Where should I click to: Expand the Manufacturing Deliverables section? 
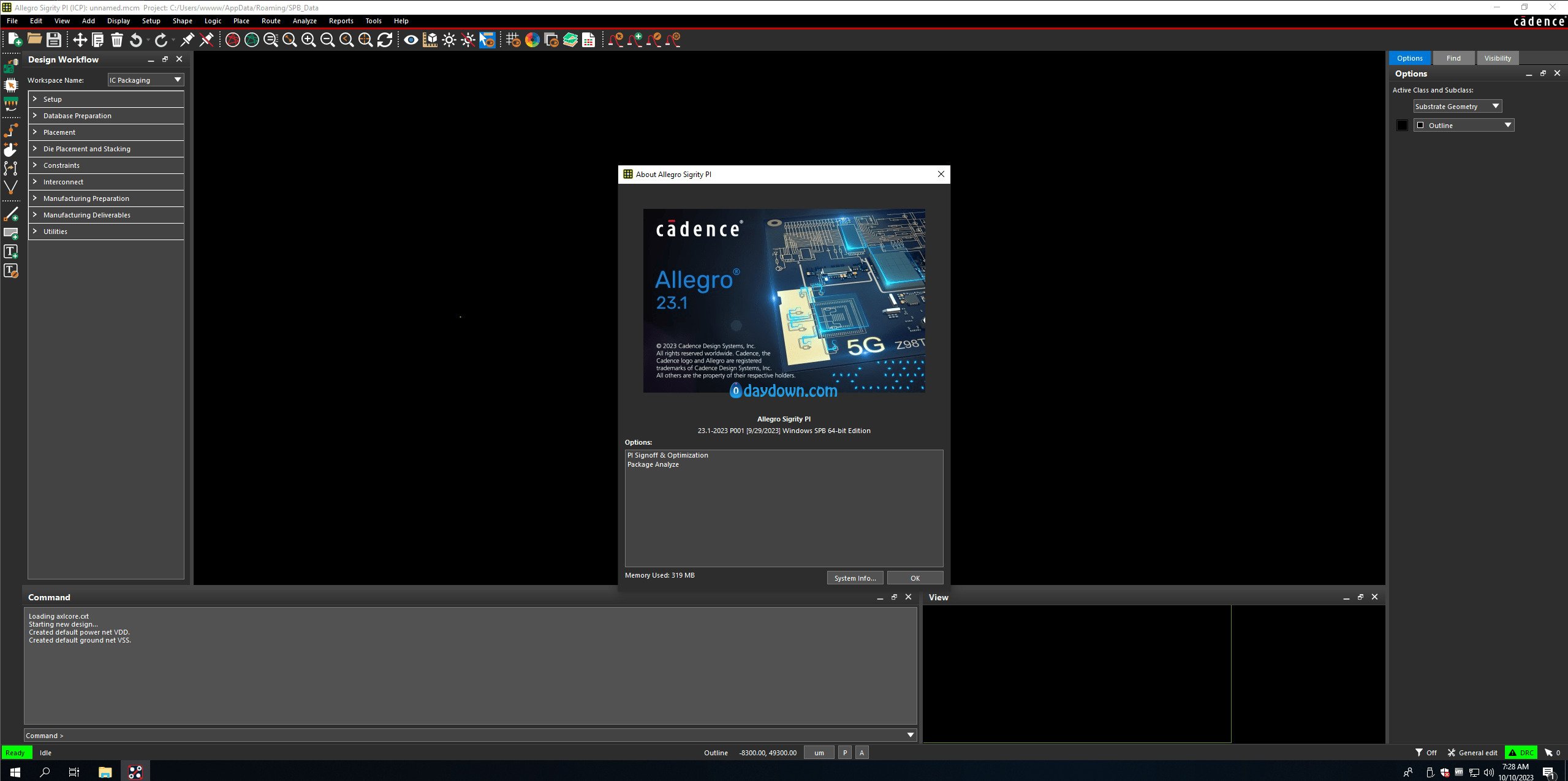(106, 215)
